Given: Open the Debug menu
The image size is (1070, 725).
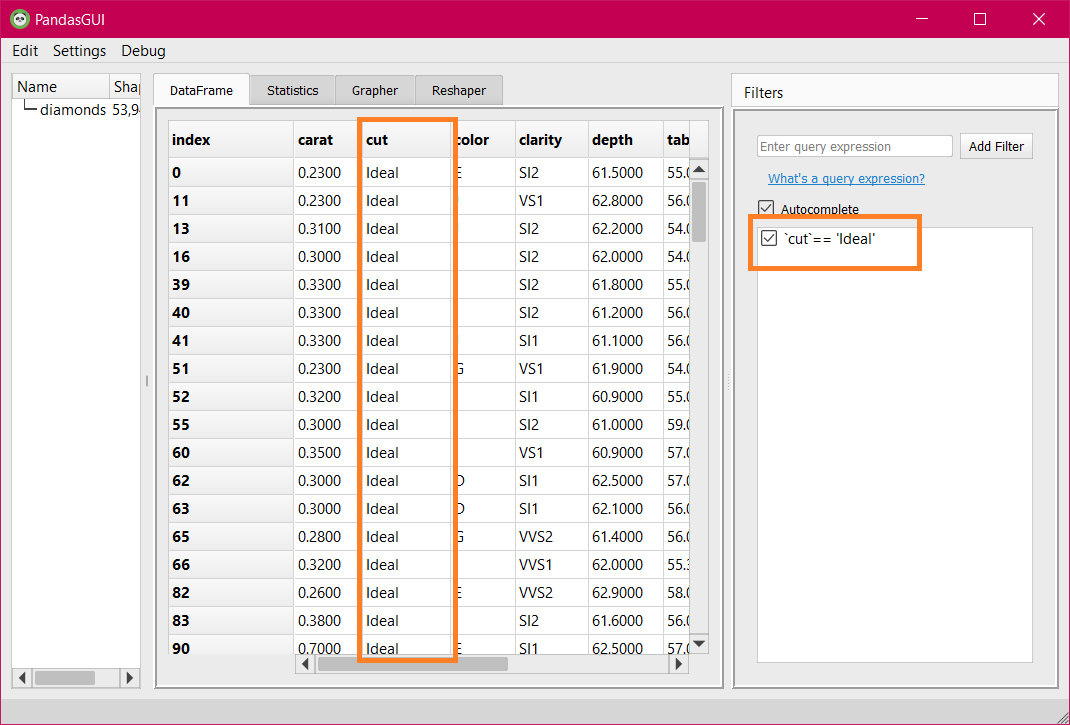Looking at the screenshot, I should 143,51.
